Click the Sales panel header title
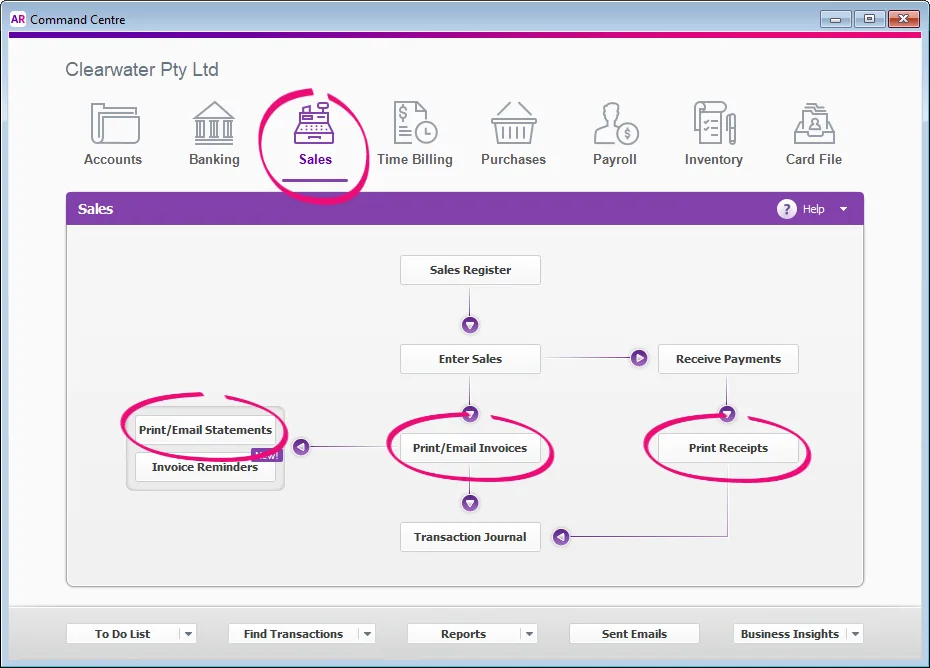930x668 pixels. click(x=95, y=209)
